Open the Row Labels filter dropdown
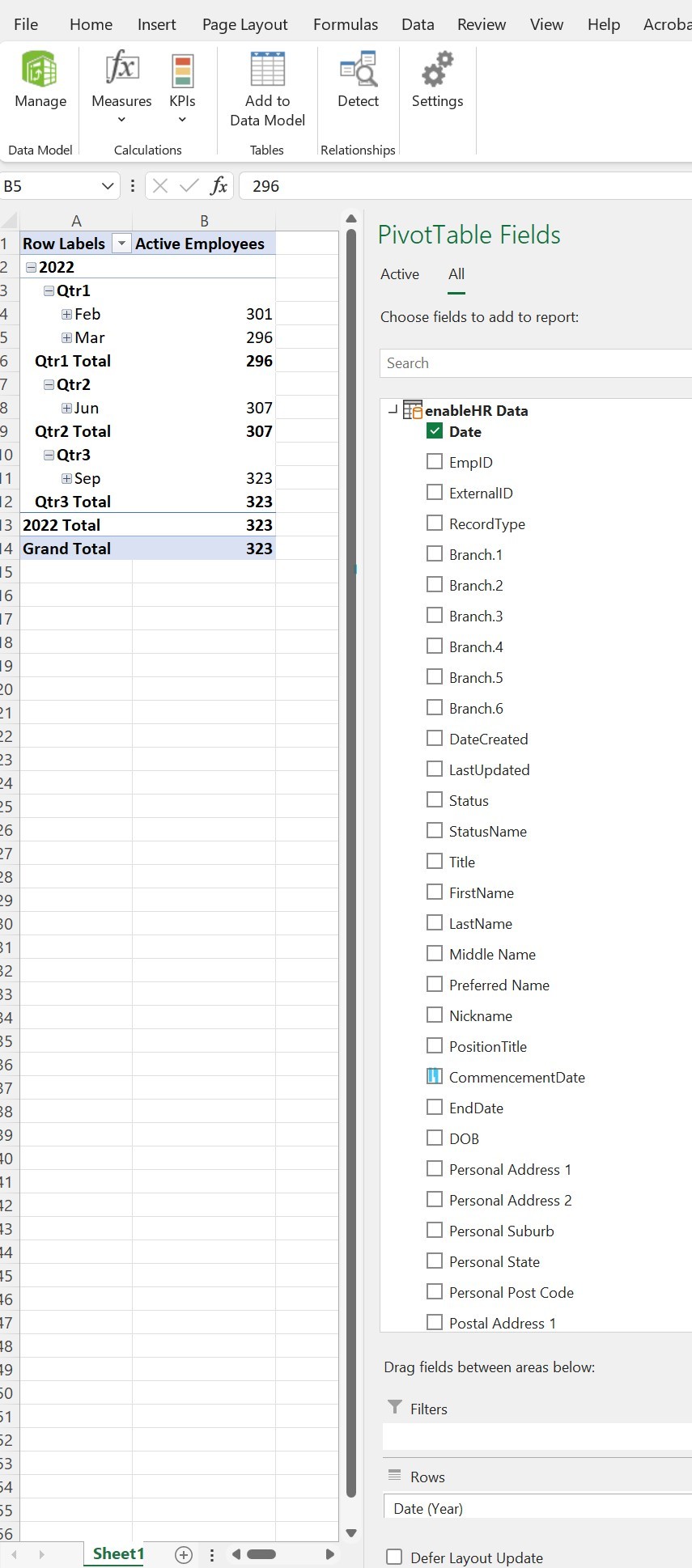This screenshot has height=1568, width=692. (x=121, y=244)
